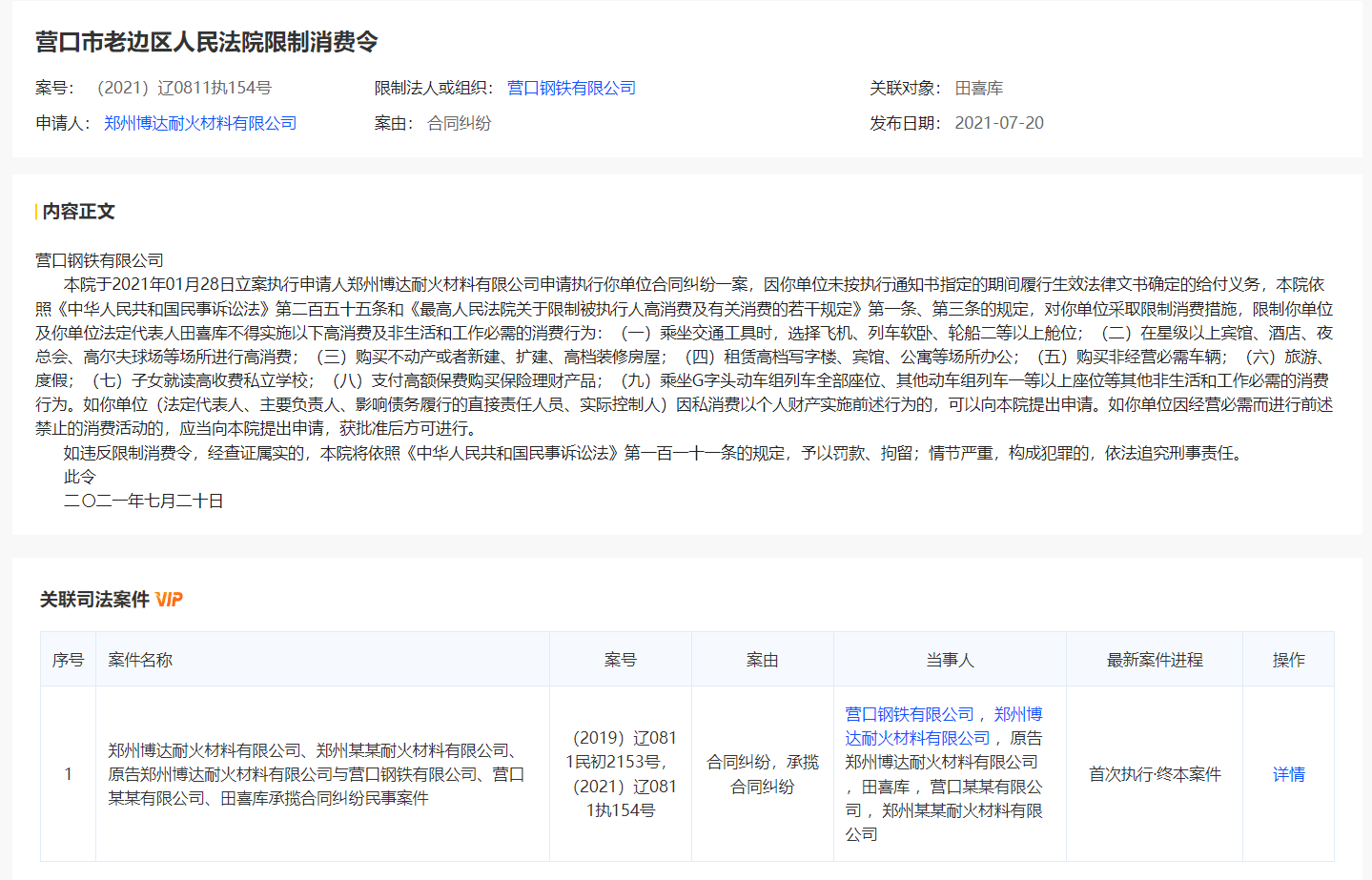Click associated person 田喜库 in header
Screen dimensions: 1372x880
[x=979, y=88]
